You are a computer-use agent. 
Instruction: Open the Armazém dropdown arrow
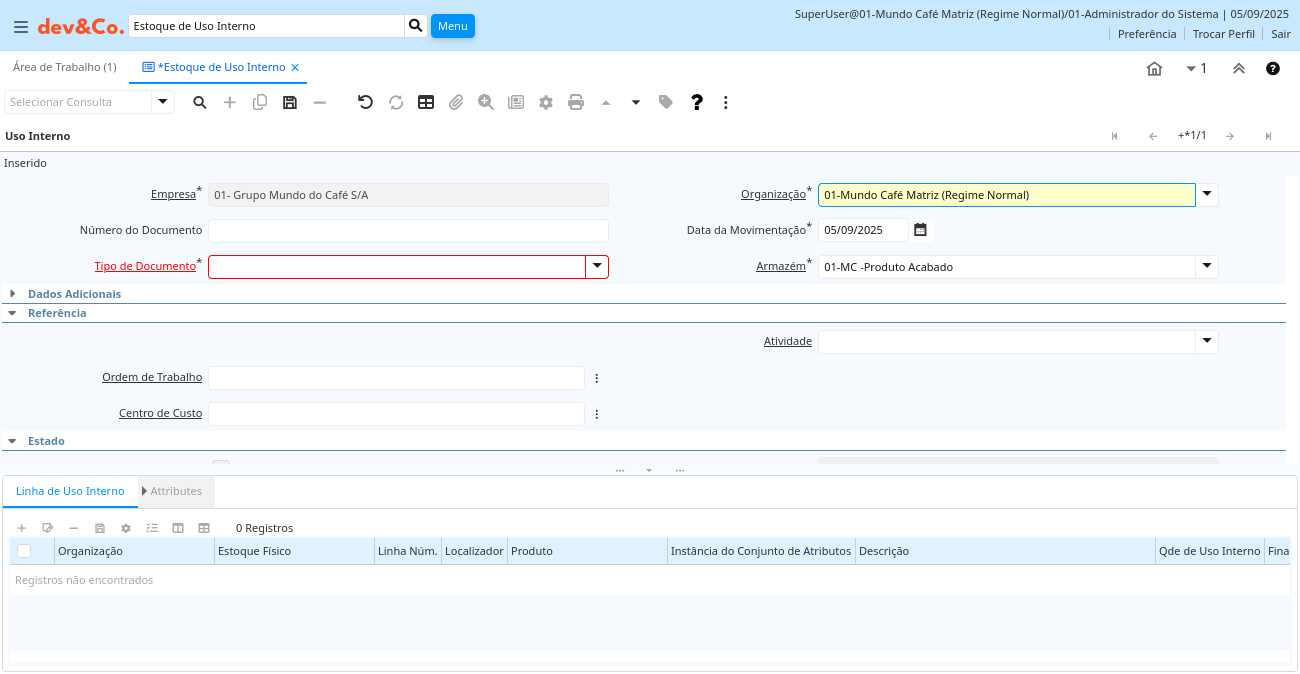pos(1207,266)
